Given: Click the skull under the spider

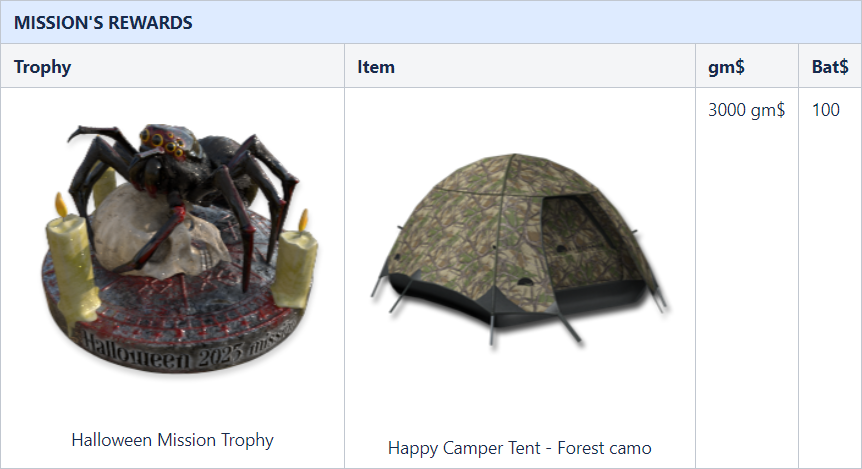Looking at the screenshot, I should 157,231.
